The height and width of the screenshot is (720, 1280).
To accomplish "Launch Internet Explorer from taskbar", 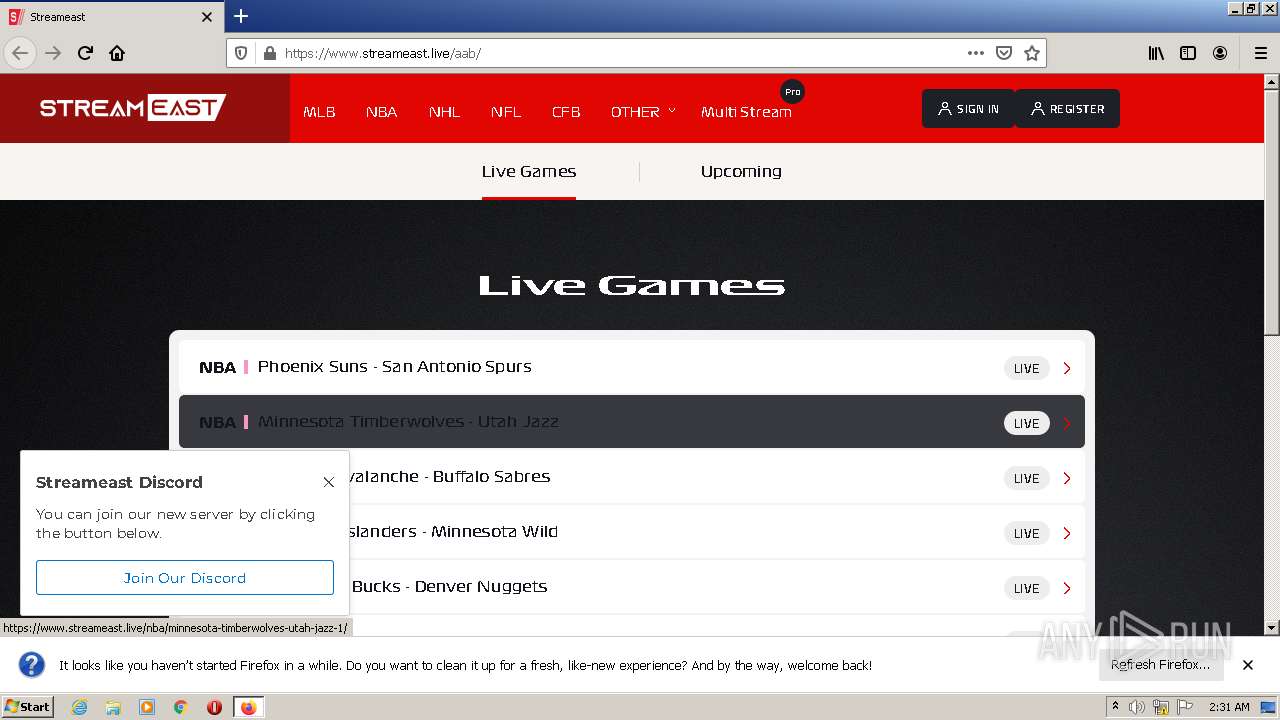I will pos(79,707).
